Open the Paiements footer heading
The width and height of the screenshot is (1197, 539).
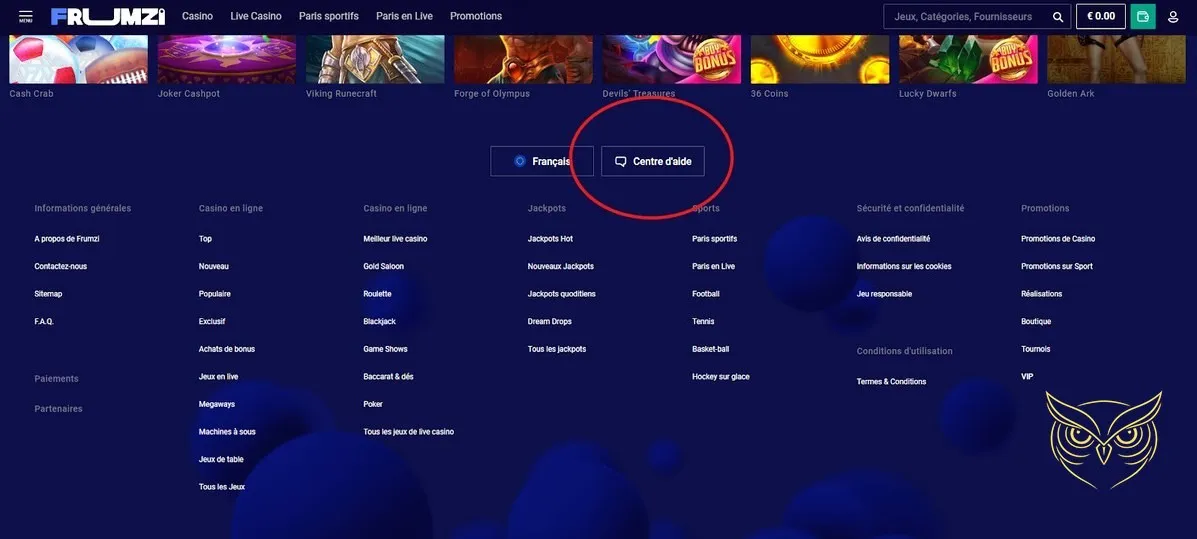pyautogui.click(x=56, y=379)
